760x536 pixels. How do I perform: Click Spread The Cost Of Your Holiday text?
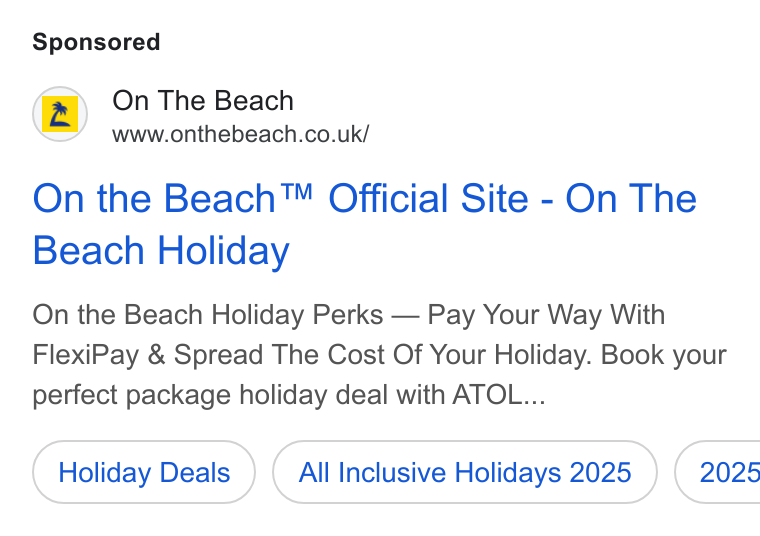coord(382,355)
